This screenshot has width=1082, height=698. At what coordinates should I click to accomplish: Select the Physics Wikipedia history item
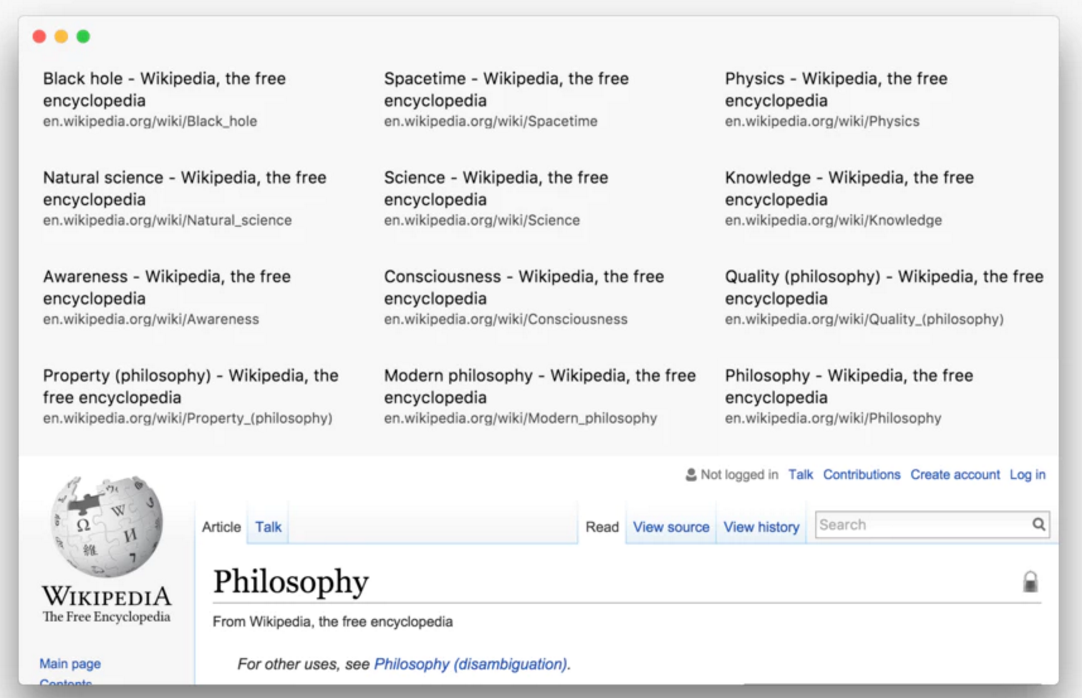836,99
